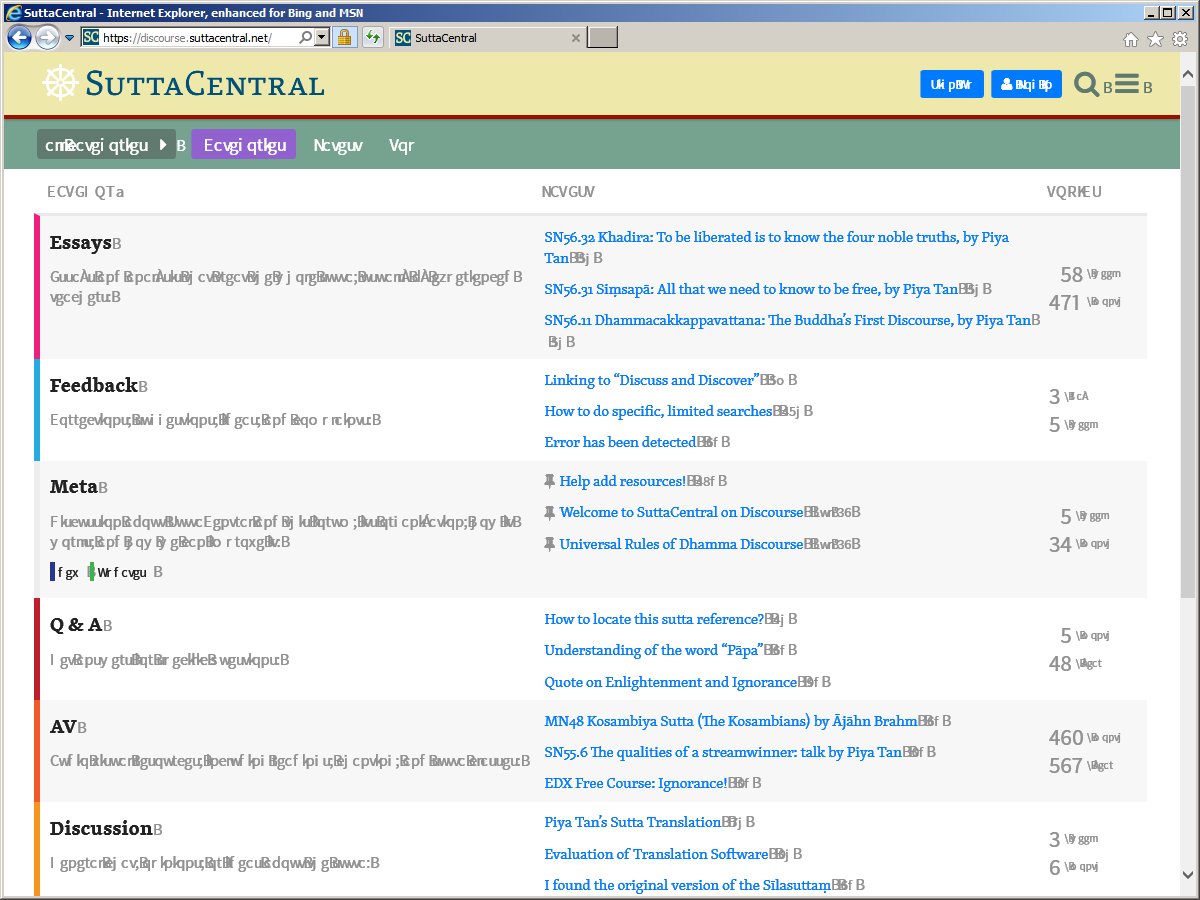This screenshot has height=900, width=1200.
Task: Click the pin icon beside 'Help add resources!'
Action: pyautogui.click(x=549, y=481)
